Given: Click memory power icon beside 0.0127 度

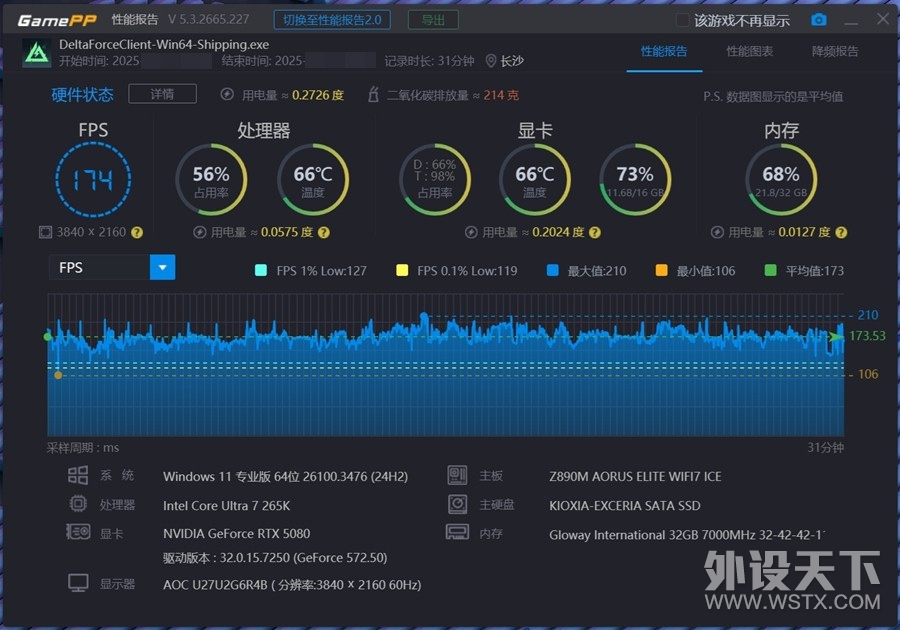Looking at the screenshot, I should click(717, 232).
